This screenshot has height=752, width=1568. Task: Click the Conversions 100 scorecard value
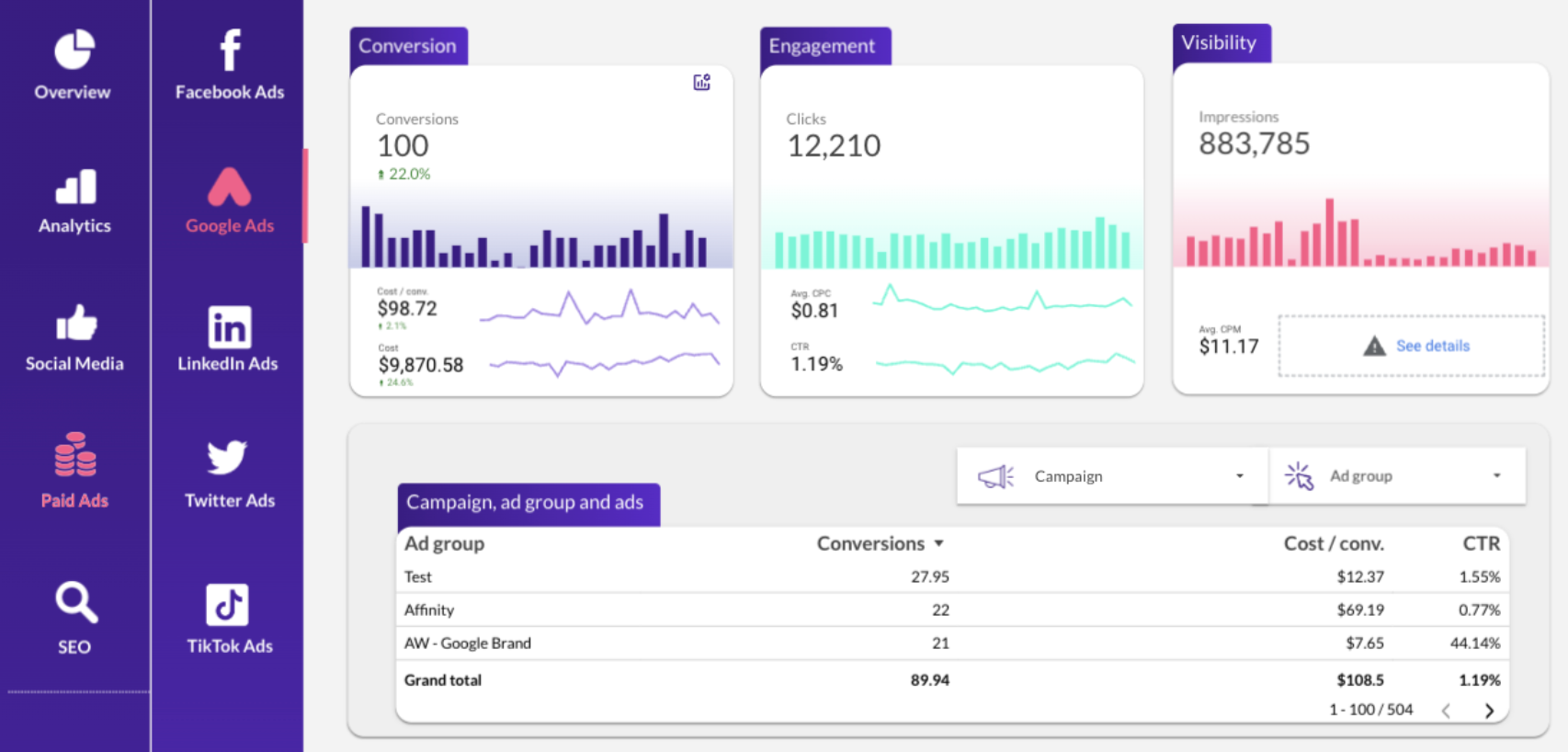click(403, 145)
